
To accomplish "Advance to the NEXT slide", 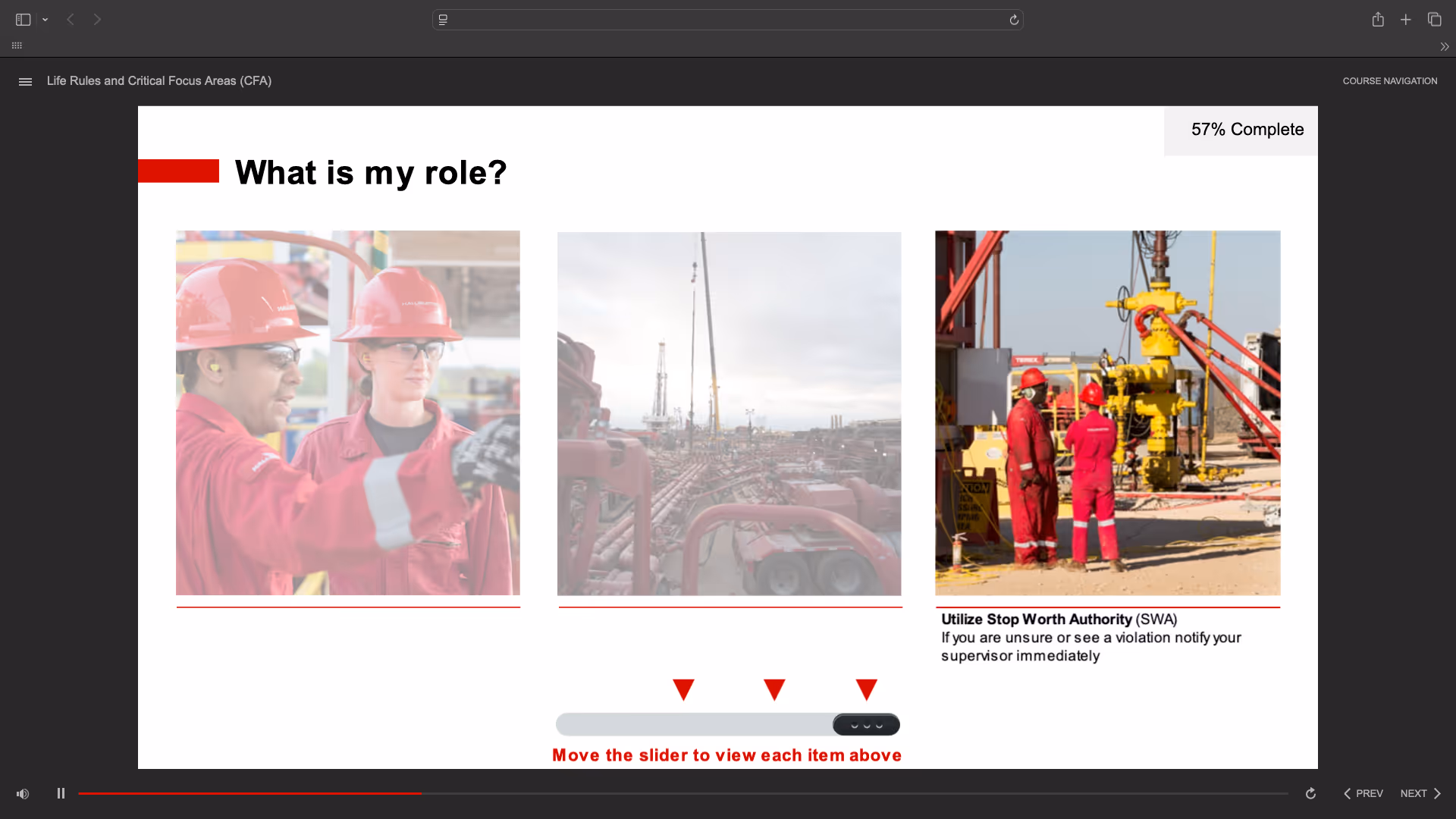I will (x=1420, y=794).
